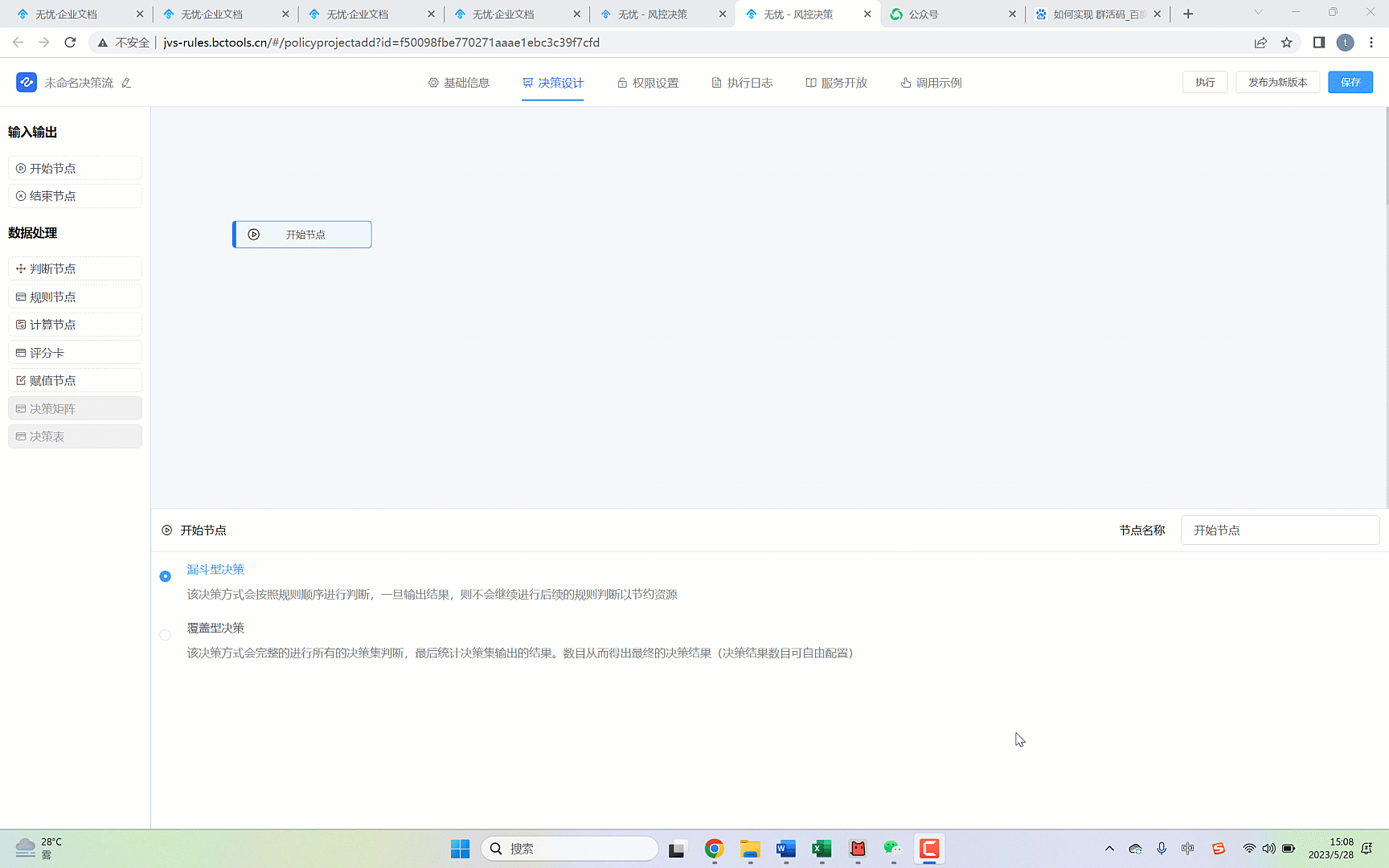Click the browser back arrow

point(18,43)
